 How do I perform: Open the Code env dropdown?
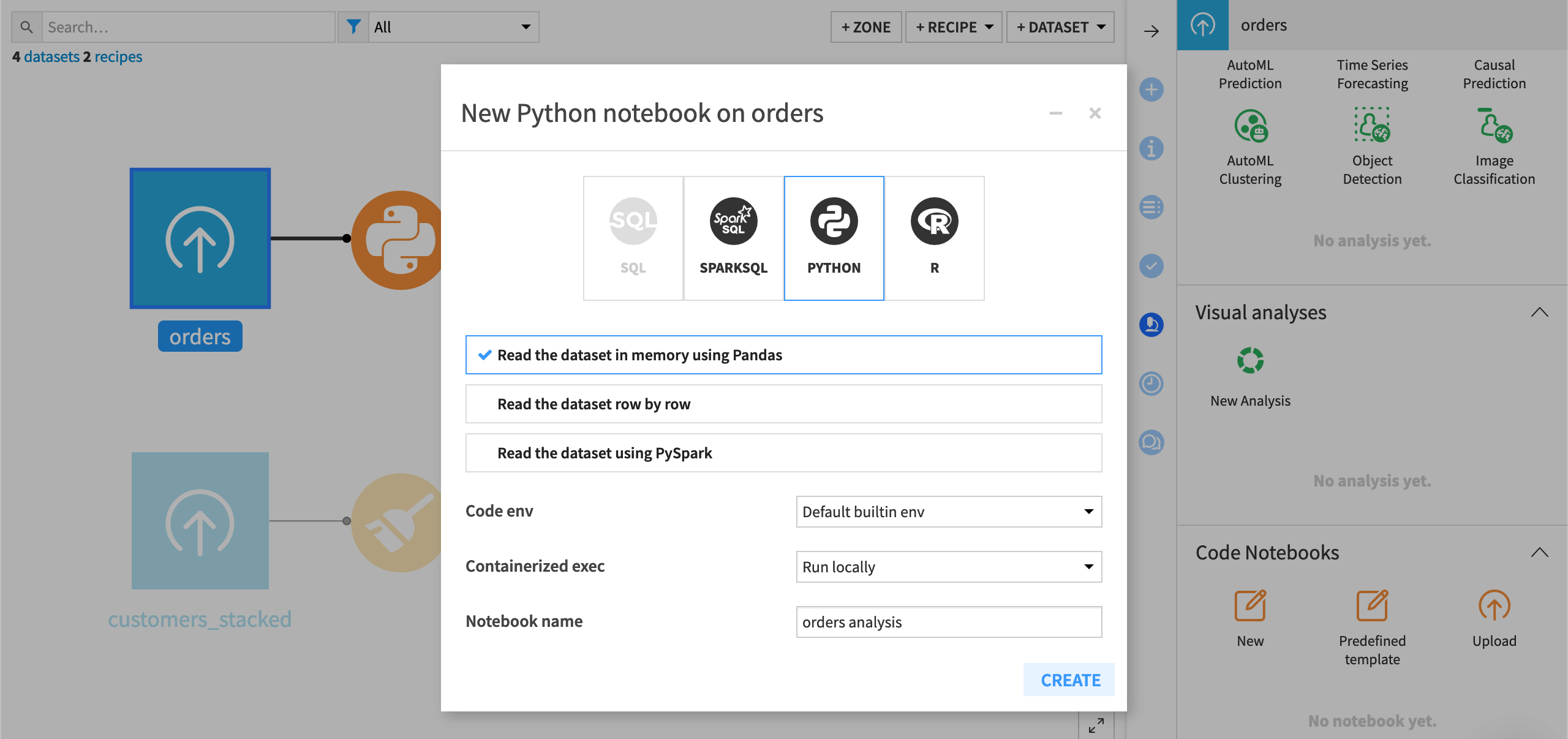click(948, 512)
